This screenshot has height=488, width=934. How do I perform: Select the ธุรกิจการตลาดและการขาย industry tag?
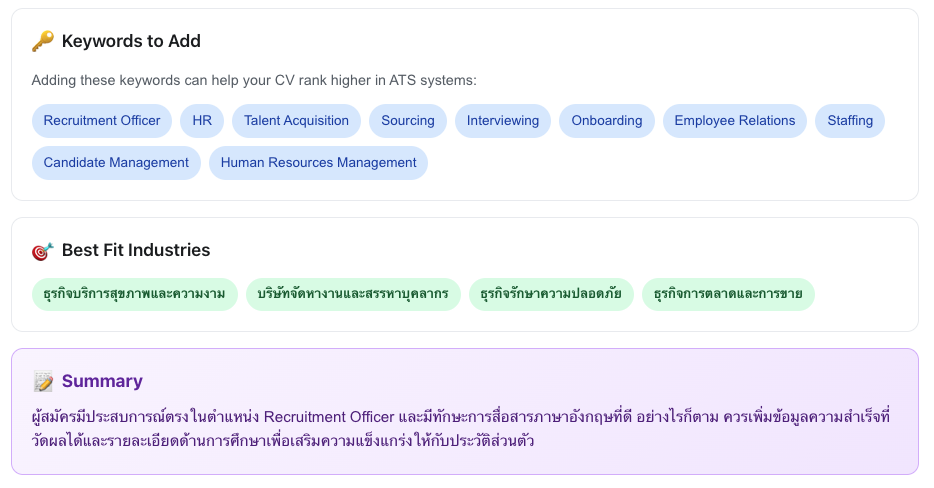point(728,294)
